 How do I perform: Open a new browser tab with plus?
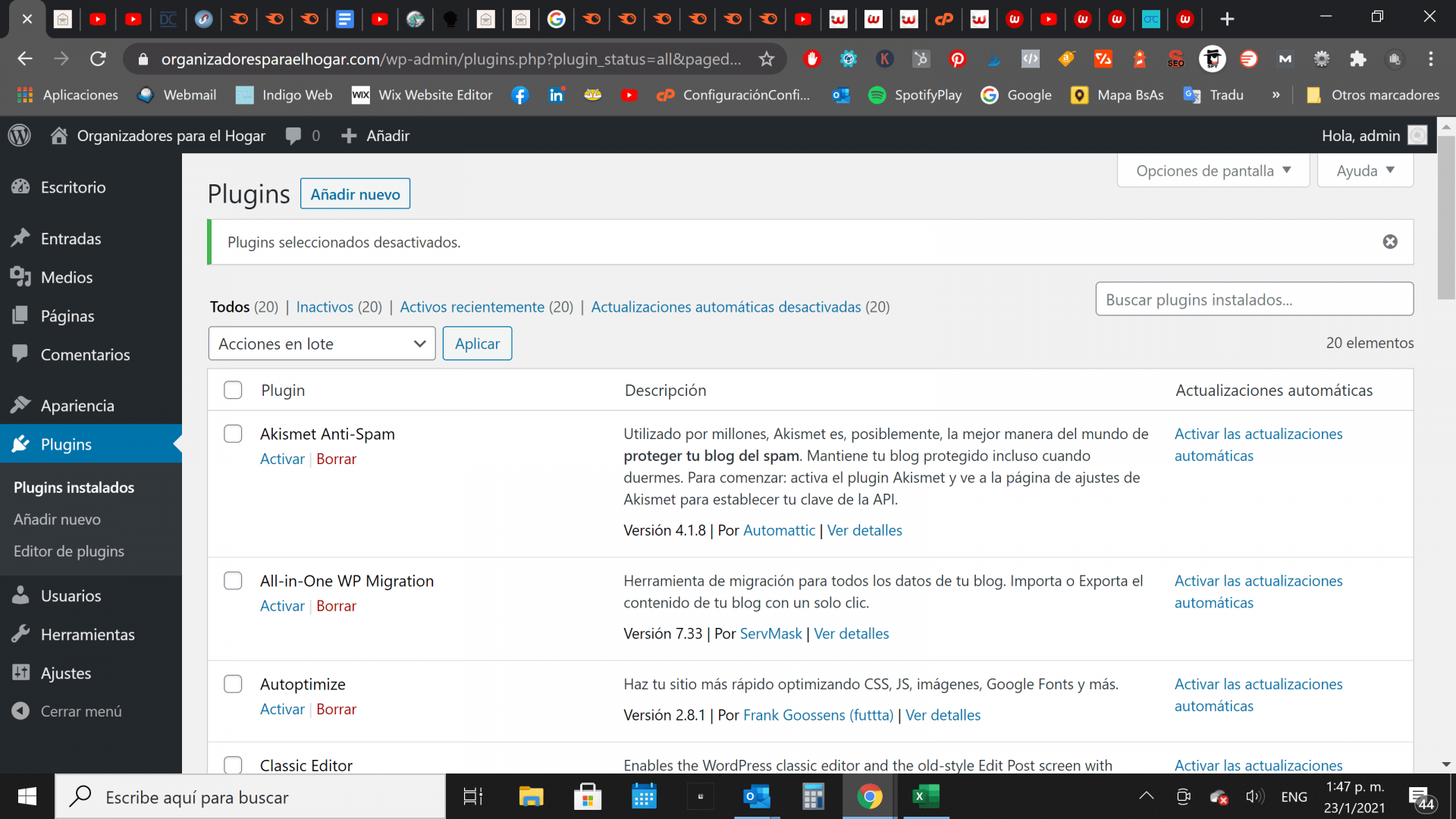pyautogui.click(x=1227, y=19)
